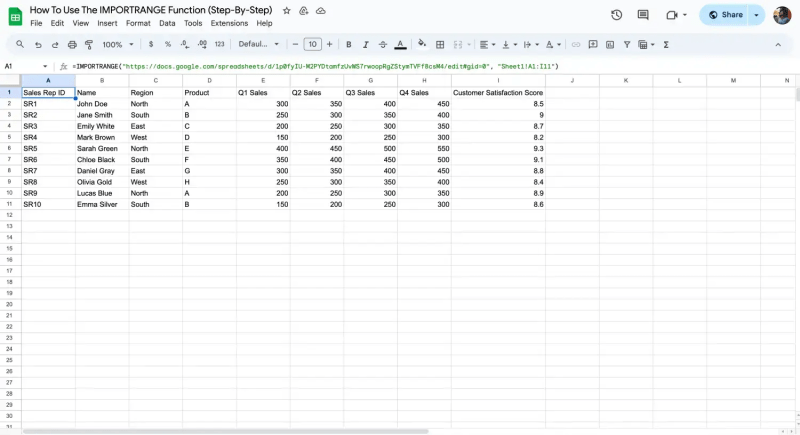The image size is (800, 435).
Task: Open the Format menu
Action: (138, 23)
